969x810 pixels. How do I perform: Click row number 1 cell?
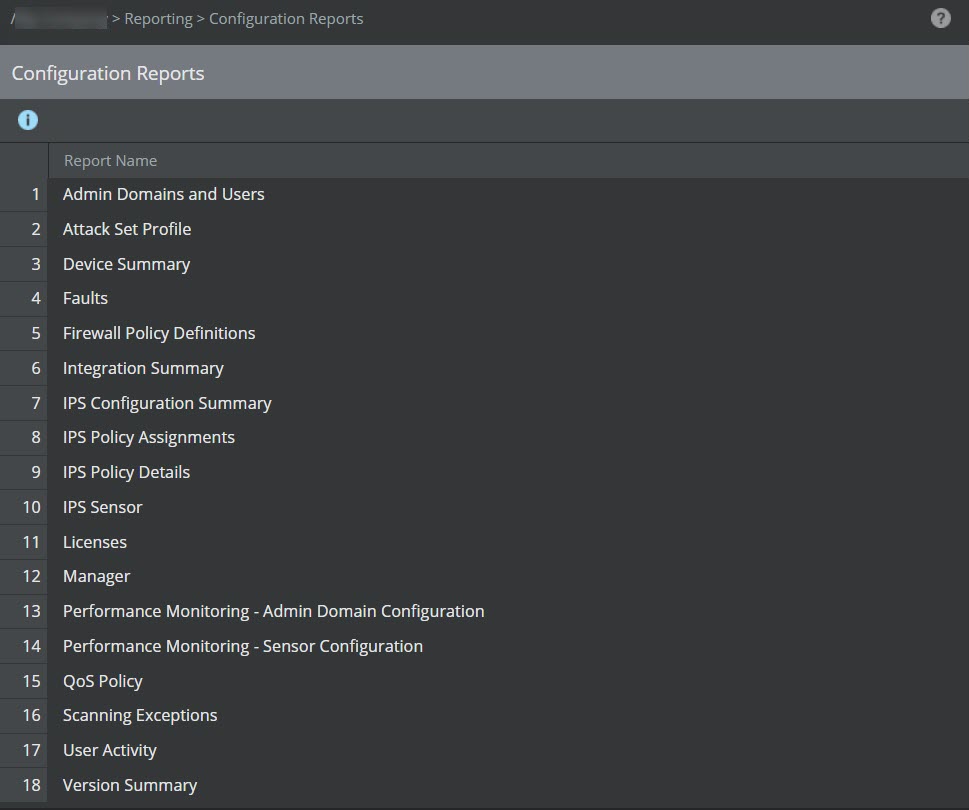(x=24, y=194)
